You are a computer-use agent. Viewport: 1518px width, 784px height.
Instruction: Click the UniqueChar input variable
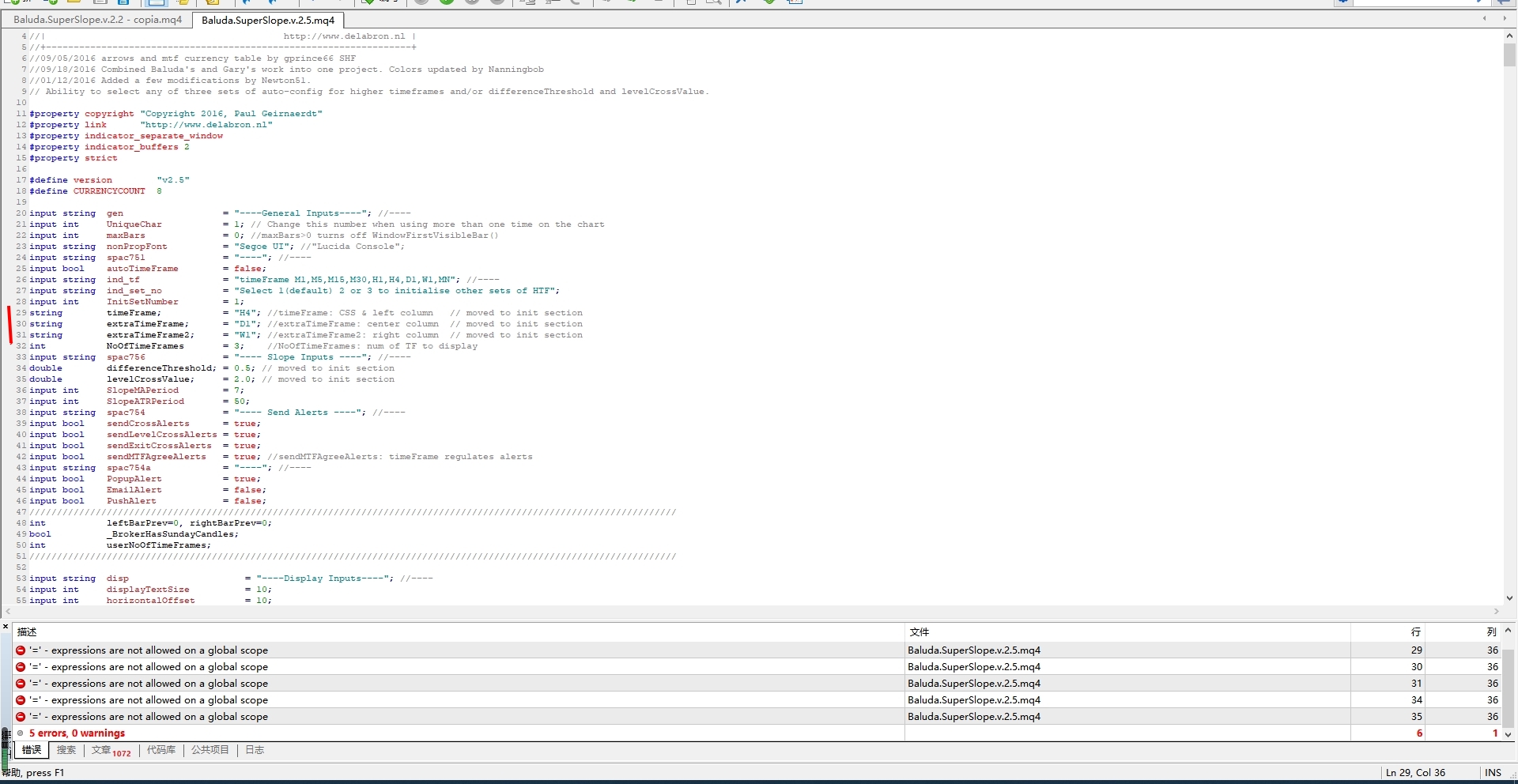pos(134,224)
